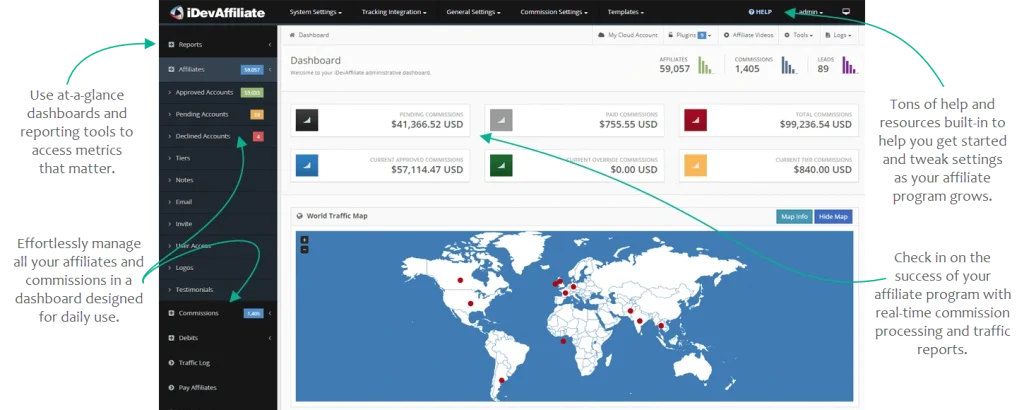The image size is (1024, 410).
Task: Click the $99,236.54 USD total commissions value
Action: pos(815,124)
